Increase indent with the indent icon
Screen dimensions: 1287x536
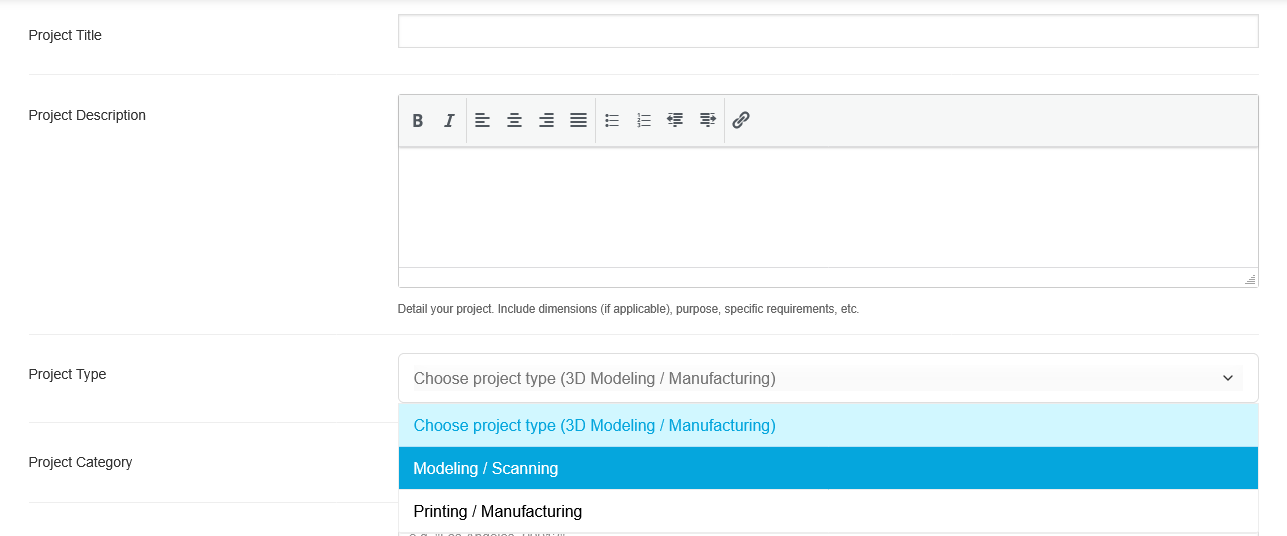[x=707, y=120]
